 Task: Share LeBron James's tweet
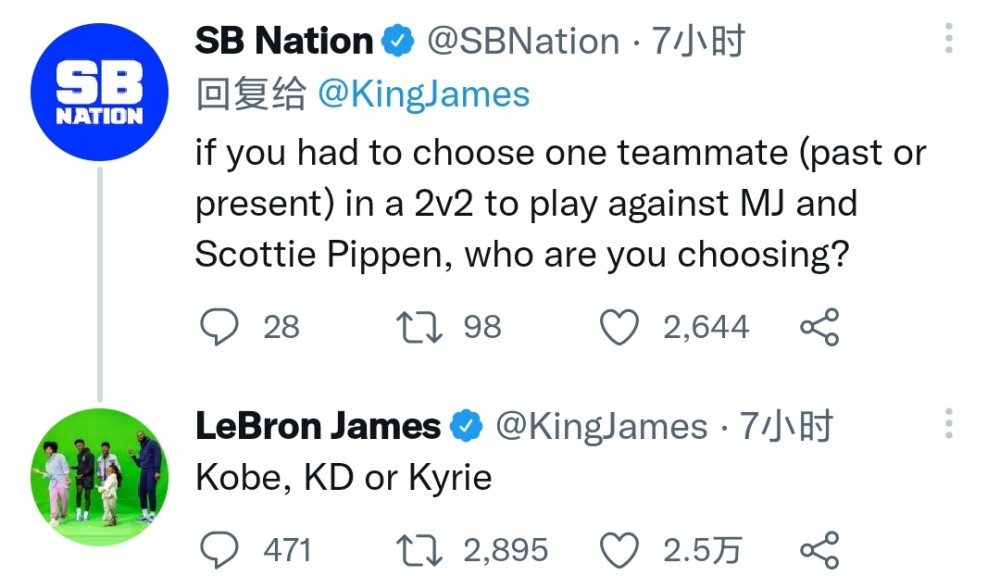click(820, 550)
